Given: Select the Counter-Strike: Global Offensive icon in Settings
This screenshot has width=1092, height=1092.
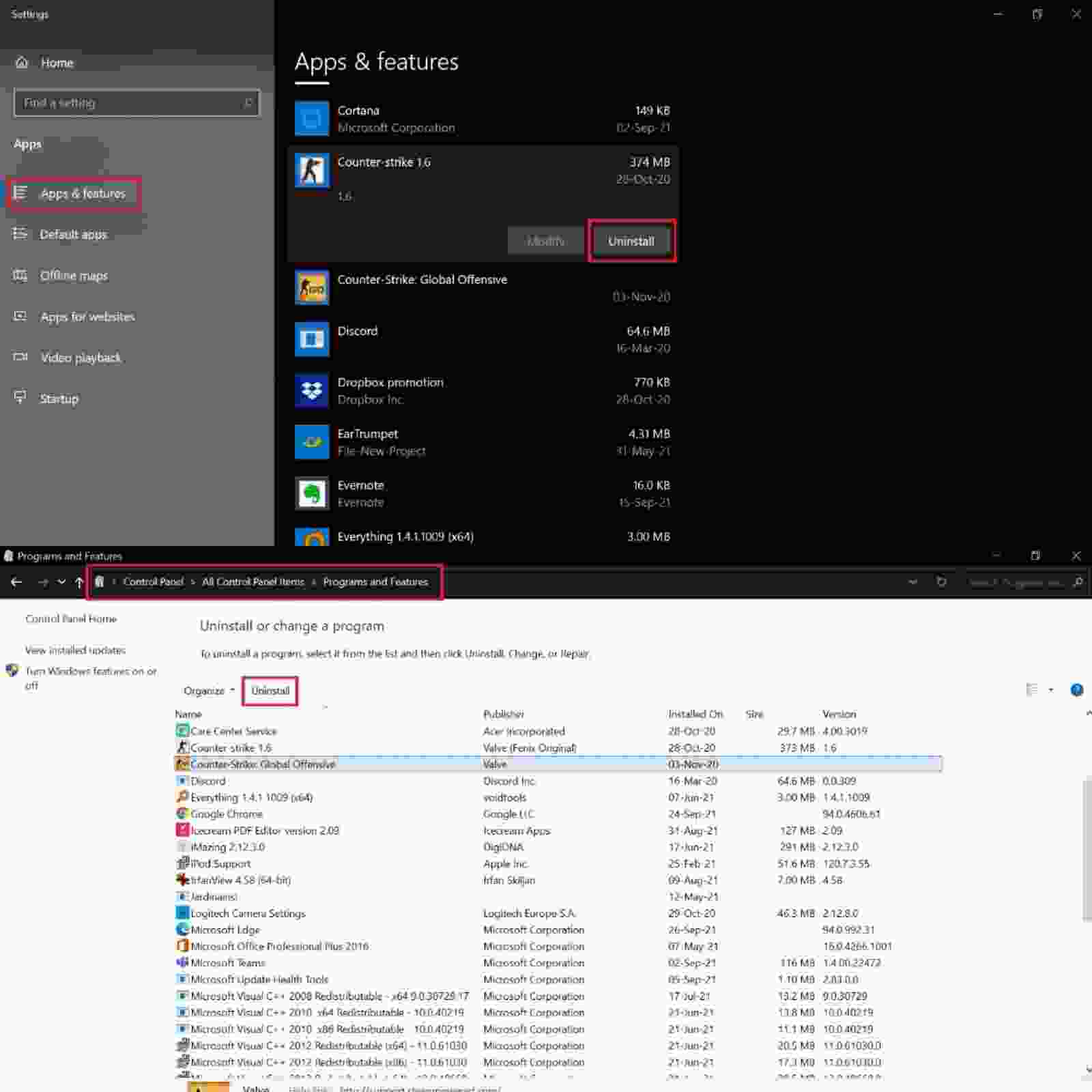Looking at the screenshot, I should (x=312, y=287).
